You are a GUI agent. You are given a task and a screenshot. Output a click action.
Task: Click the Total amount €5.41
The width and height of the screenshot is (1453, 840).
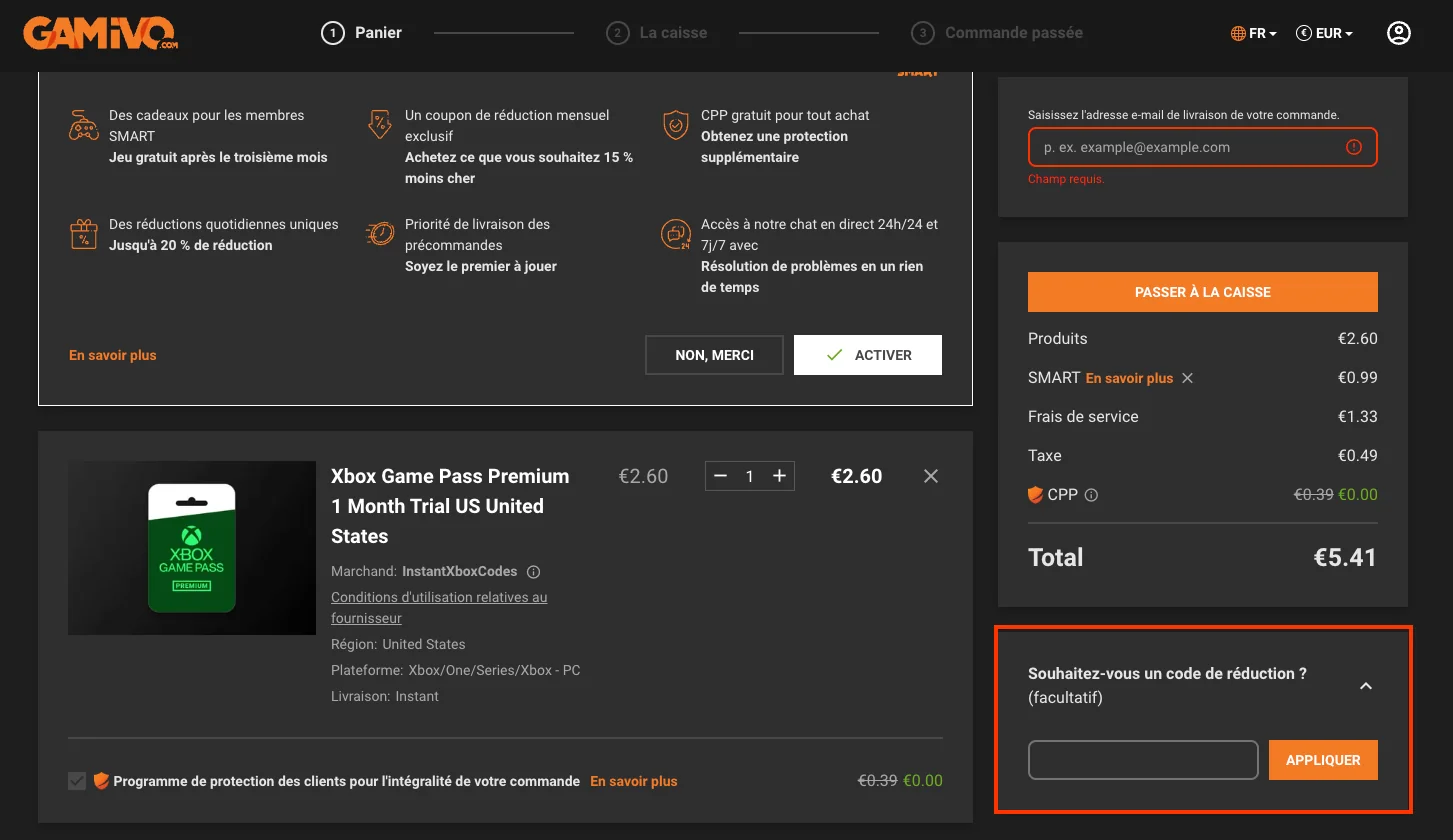(x=1345, y=557)
